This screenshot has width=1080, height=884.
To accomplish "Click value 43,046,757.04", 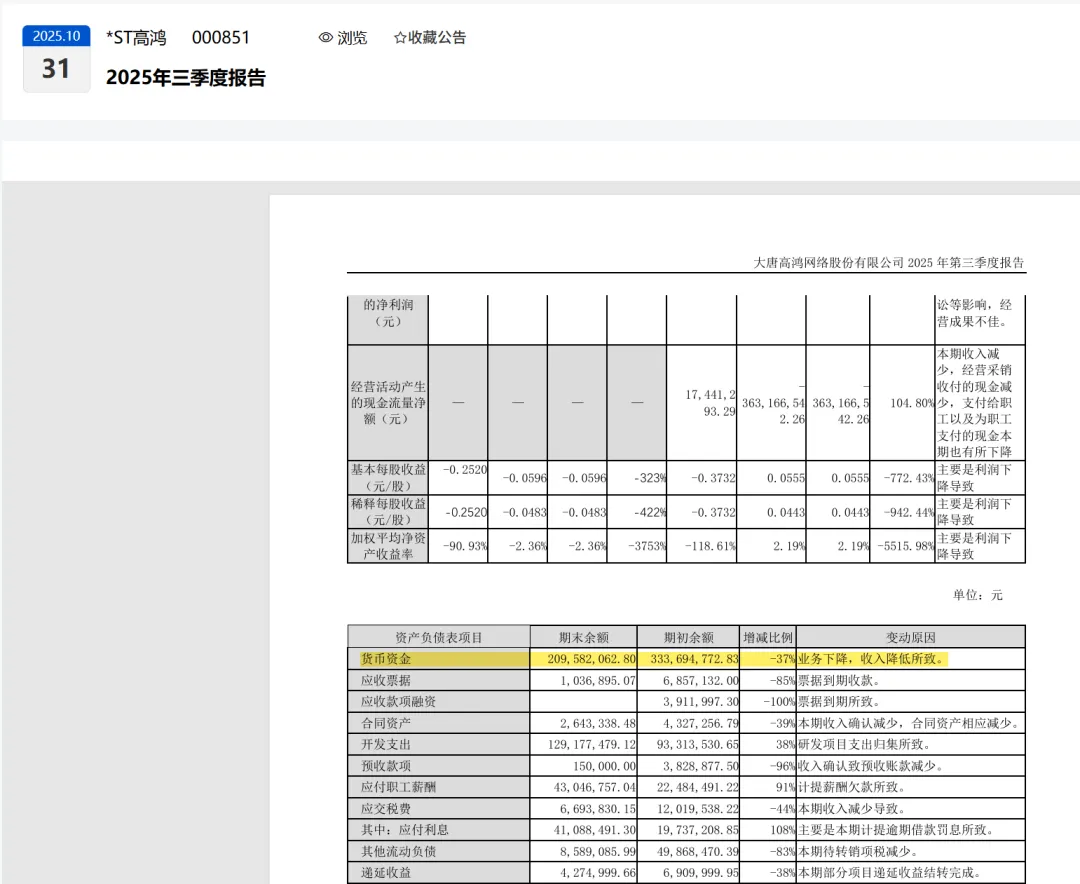I will (594, 787).
